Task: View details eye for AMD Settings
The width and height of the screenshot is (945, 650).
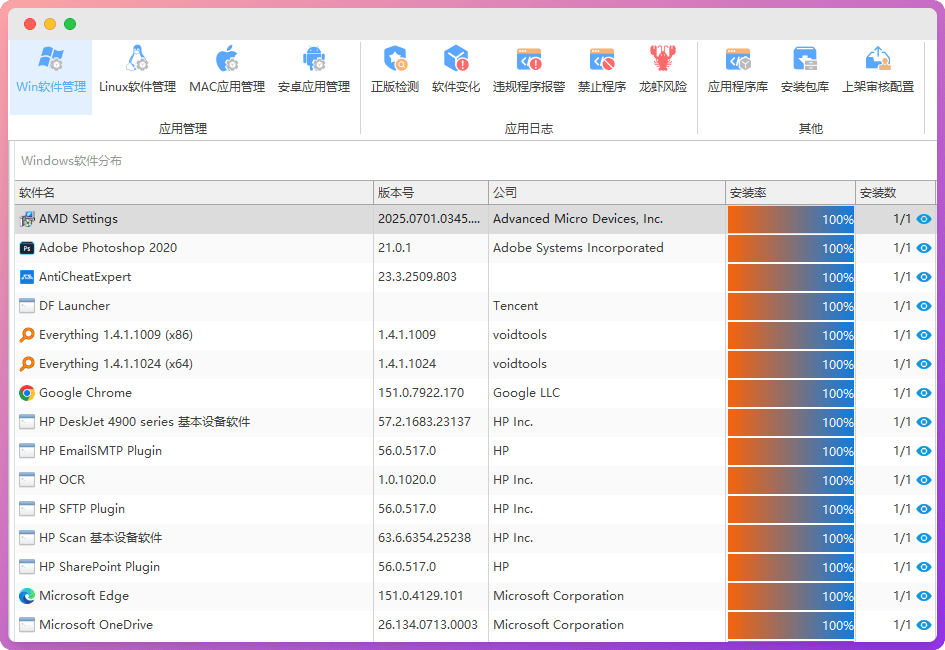Action: [x=924, y=219]
